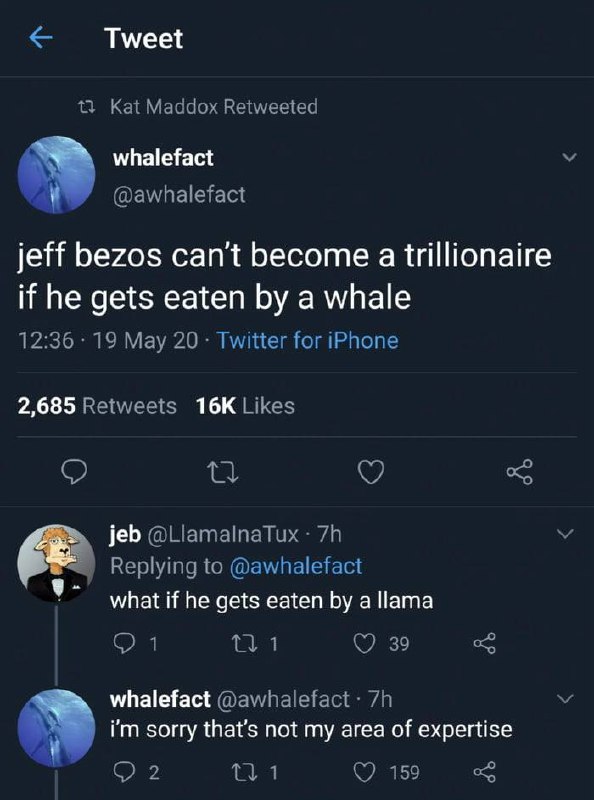Open options chevron on main whalefact tweet
Image resolution: width=594 pixels, height=800 pixels.
point(568,158)
